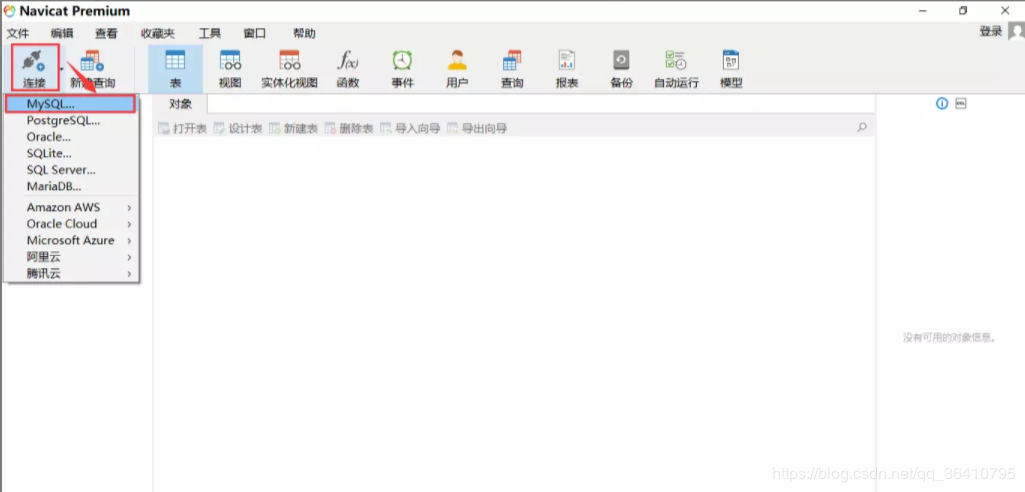Choose MySQL... from the connection menu
The image size is (1025, 492).
(x=70, y=103)
